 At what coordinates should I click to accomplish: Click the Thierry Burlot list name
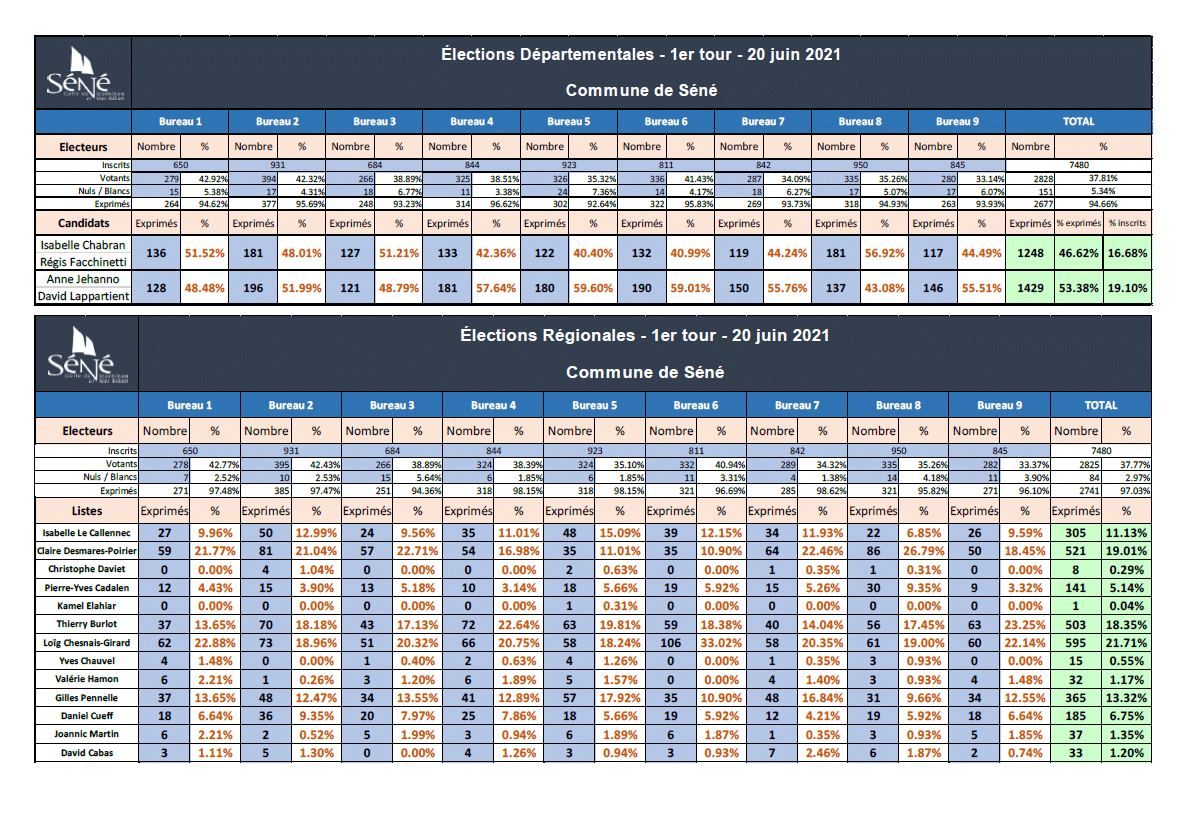pyautogui.click(x=86, y=624)
